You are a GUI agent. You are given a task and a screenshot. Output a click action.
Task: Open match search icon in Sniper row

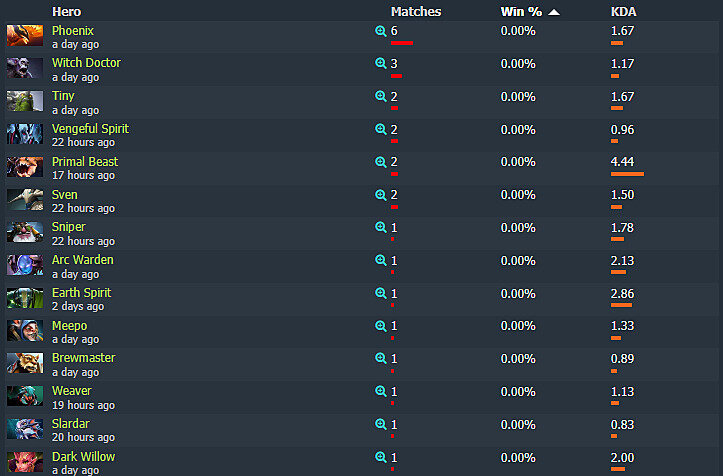[380, 227]
